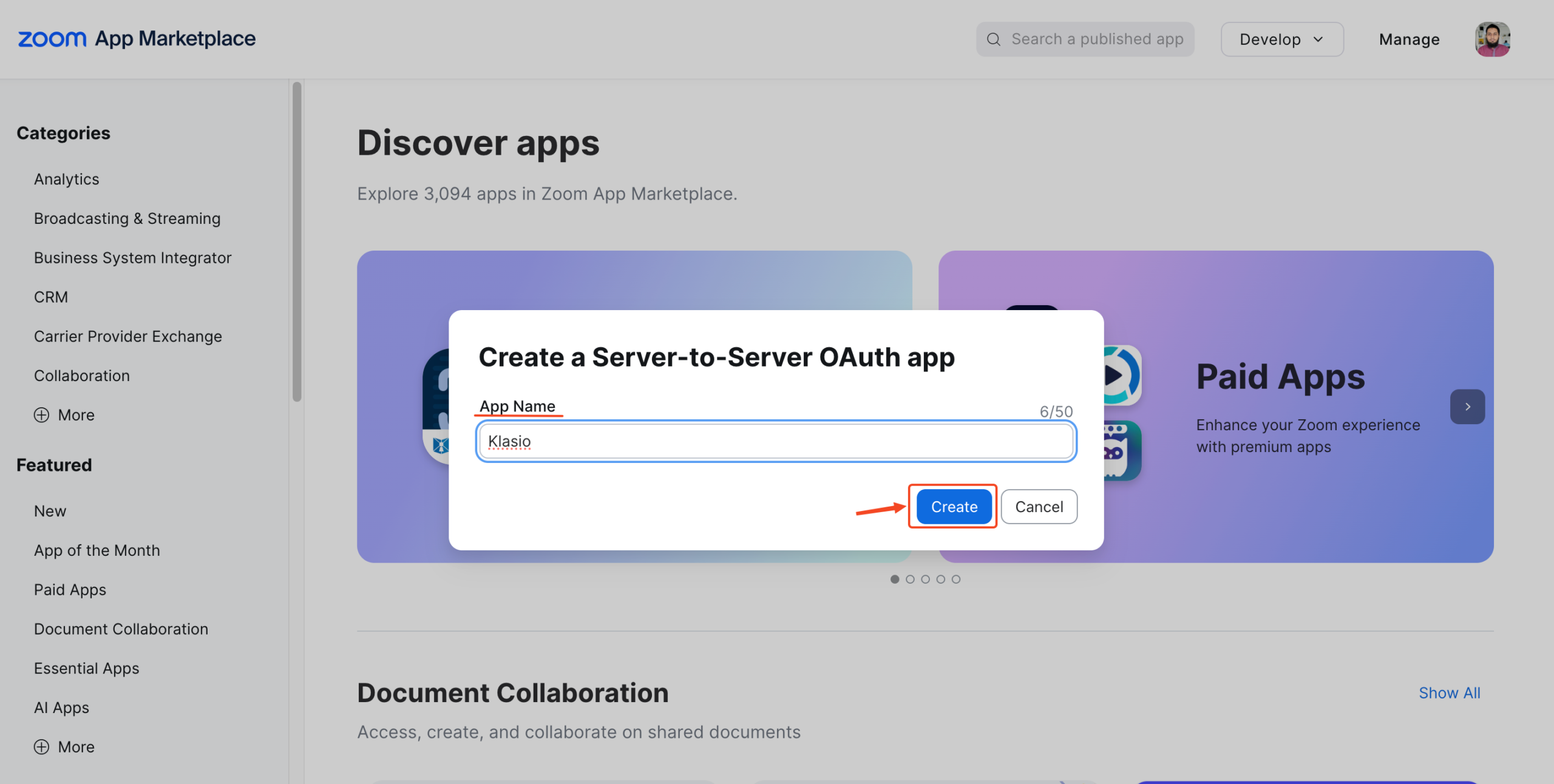Open Business System Integrator category
Screen dimensions: 1554x784
pyautogui.click(x=132, y=258)
